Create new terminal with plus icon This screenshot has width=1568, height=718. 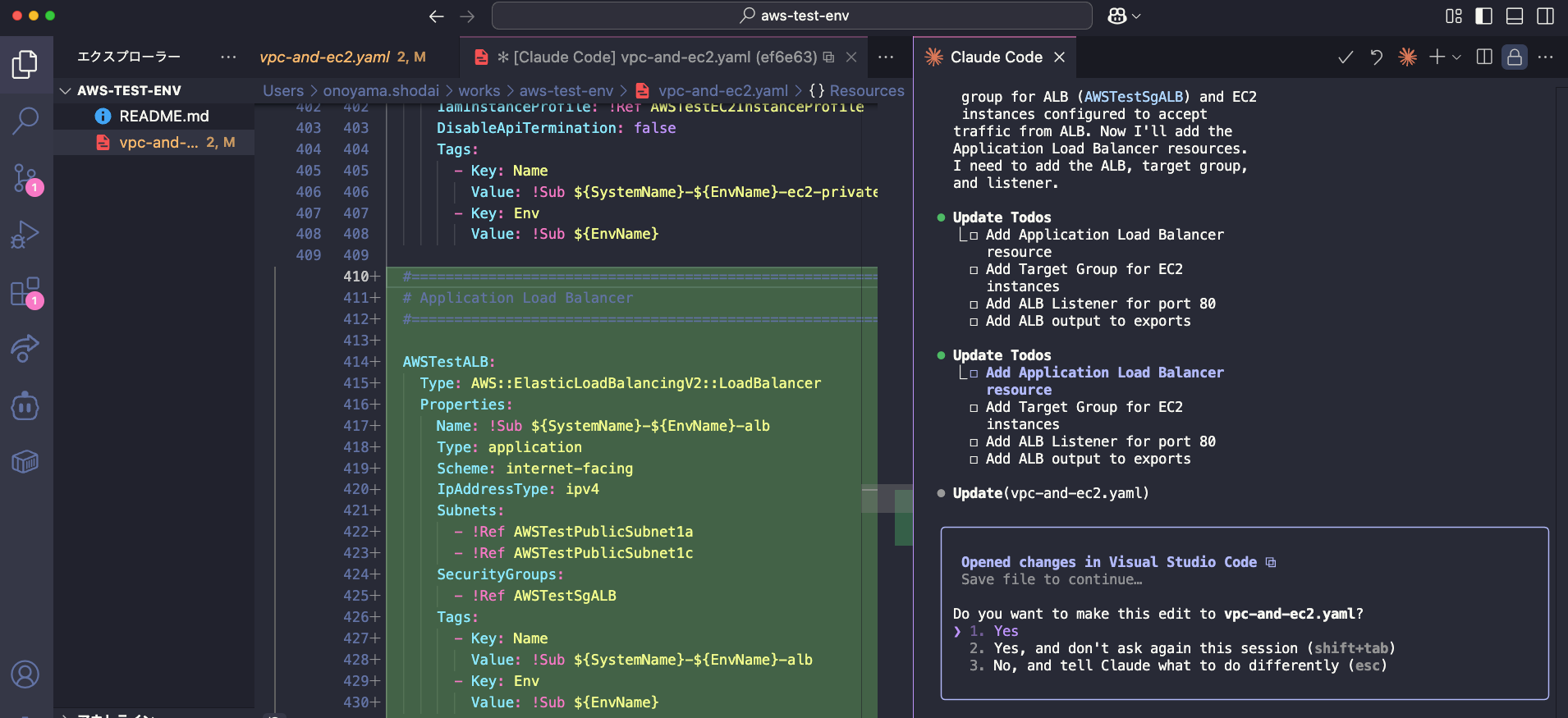coord(1437,57)
